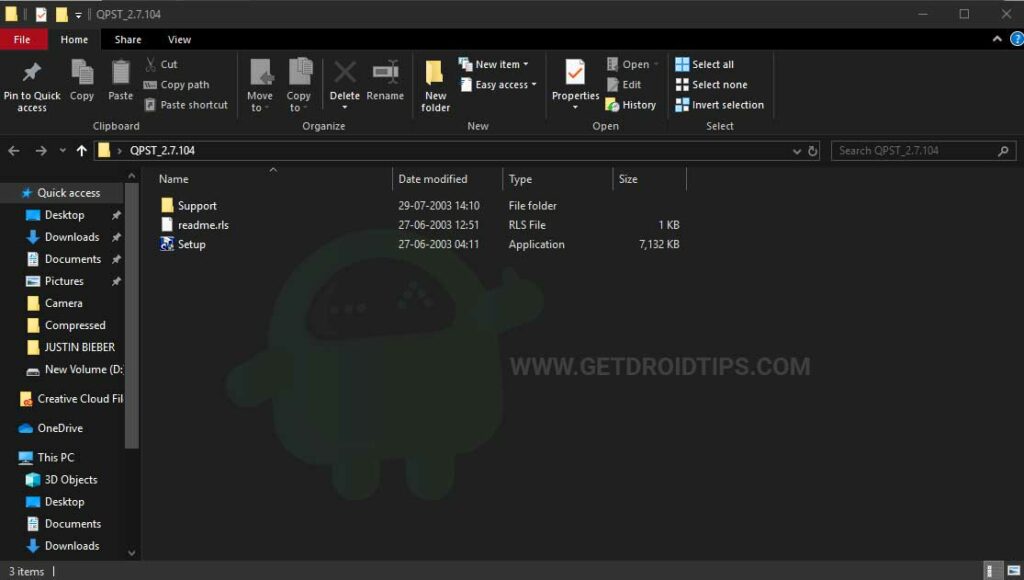Screen dimensions: 1024x580
Task: Go back with the back arrow
Action: tap(14, 151)
